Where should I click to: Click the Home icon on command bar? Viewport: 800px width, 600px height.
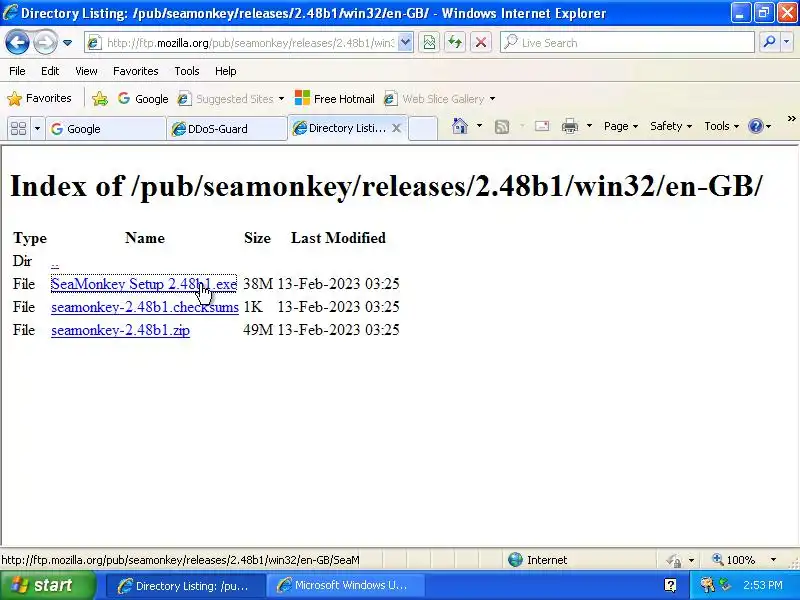tap(460, 126)
